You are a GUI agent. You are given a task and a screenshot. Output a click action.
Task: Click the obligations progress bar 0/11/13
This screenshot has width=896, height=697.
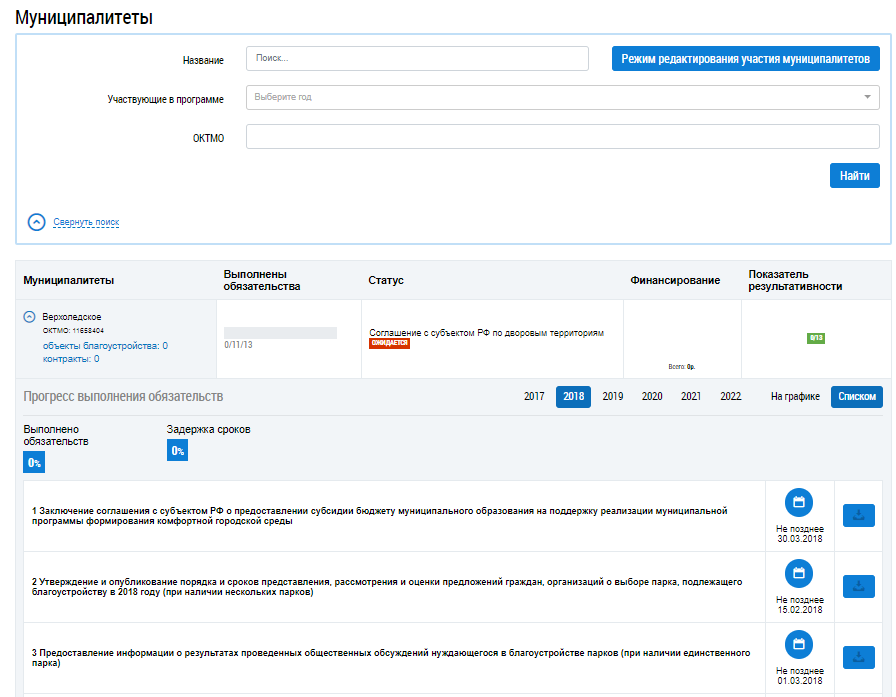[280, 333]
